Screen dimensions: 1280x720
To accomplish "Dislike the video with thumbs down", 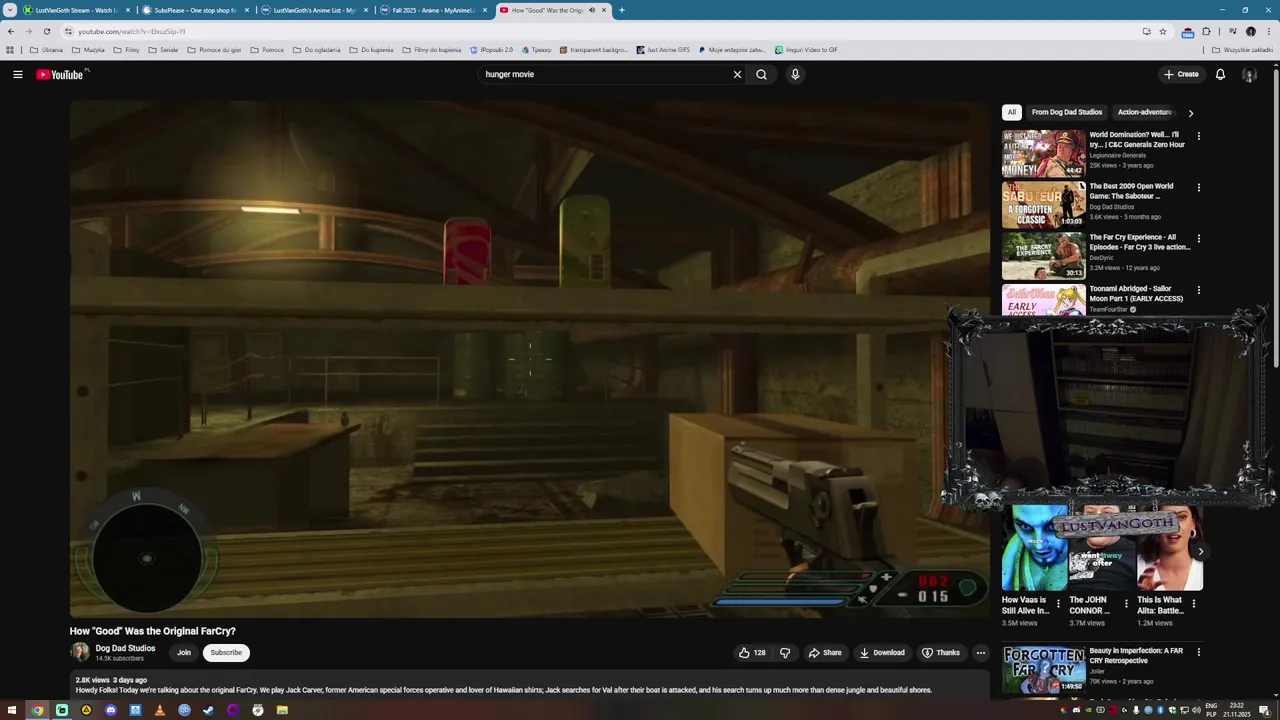I will coord(785,652).
